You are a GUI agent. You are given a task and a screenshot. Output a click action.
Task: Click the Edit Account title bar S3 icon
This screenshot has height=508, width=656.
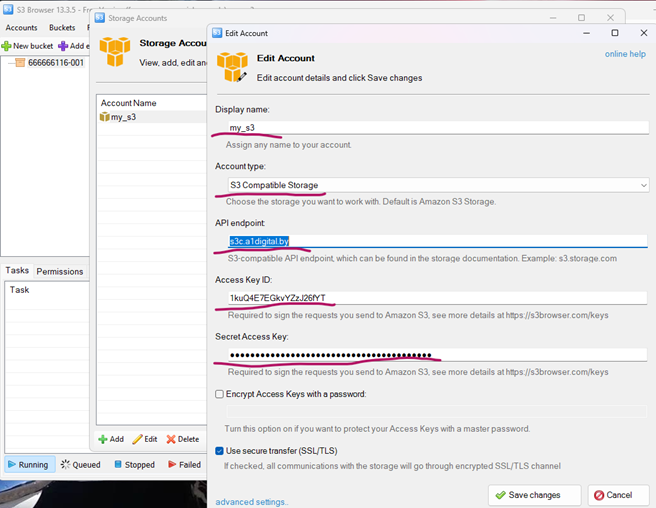coord(217,33)
